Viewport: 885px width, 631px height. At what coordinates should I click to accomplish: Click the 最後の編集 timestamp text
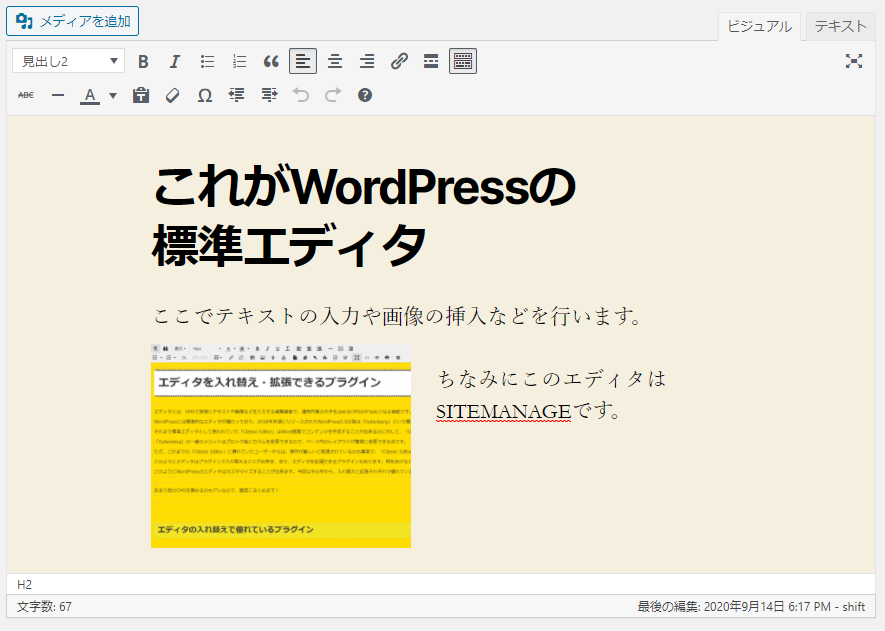(751, 607)
